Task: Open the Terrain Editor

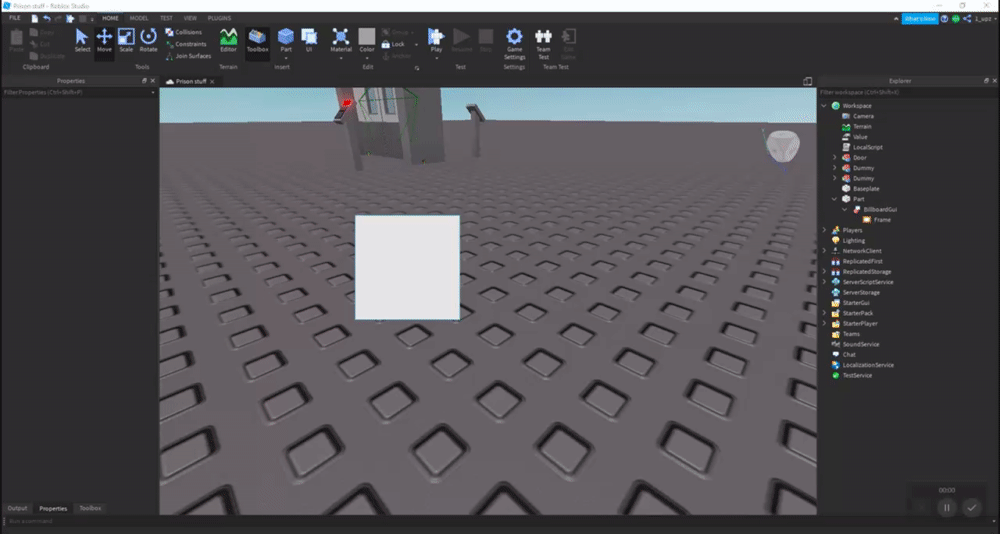Action: [x=228, y=41]
